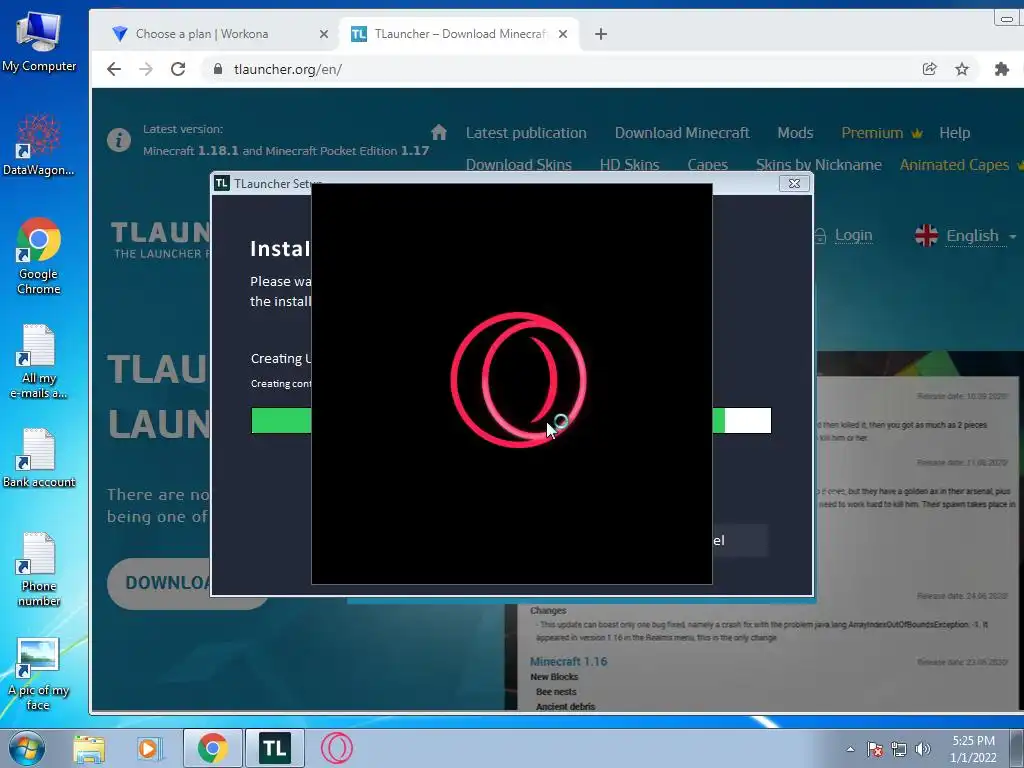
Task: Open Animated Capes link
Action: pos(954,165)
